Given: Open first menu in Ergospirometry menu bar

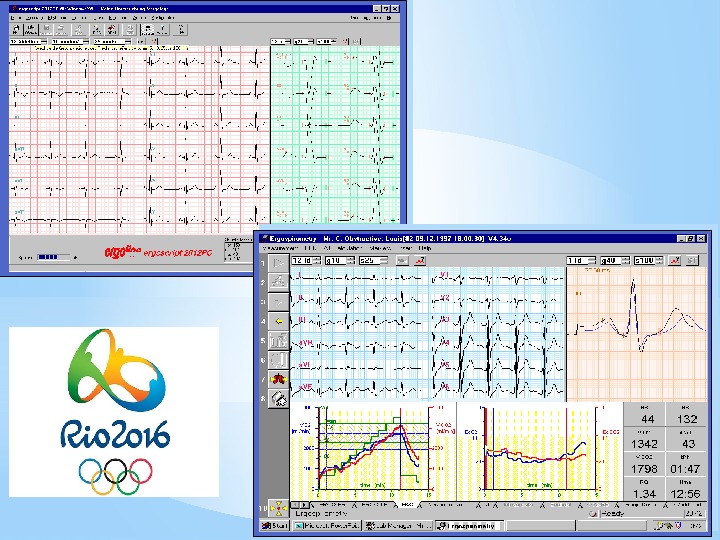Looking at the screenshot, I should click(x=279, y=248).
